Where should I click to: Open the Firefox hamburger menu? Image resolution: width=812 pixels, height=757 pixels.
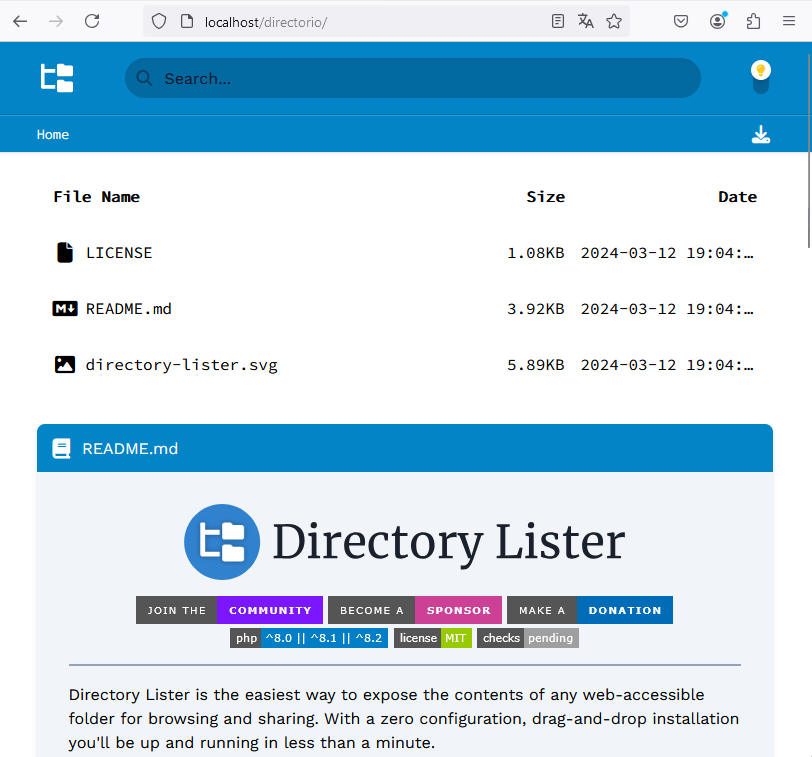click(x=789, y=22)
